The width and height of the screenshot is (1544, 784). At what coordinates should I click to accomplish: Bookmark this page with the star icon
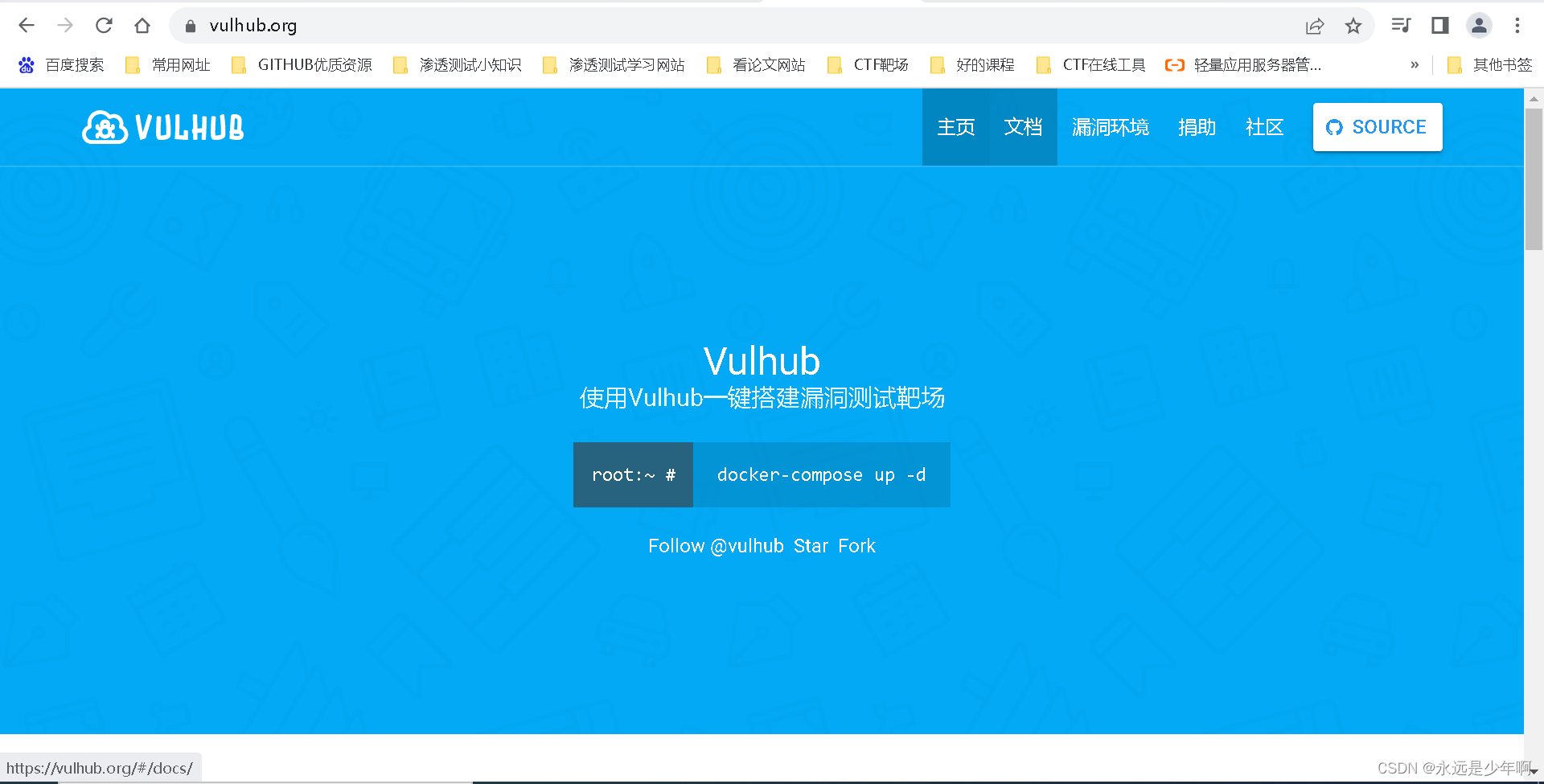pyautogui.click(x=1353, y=26)
